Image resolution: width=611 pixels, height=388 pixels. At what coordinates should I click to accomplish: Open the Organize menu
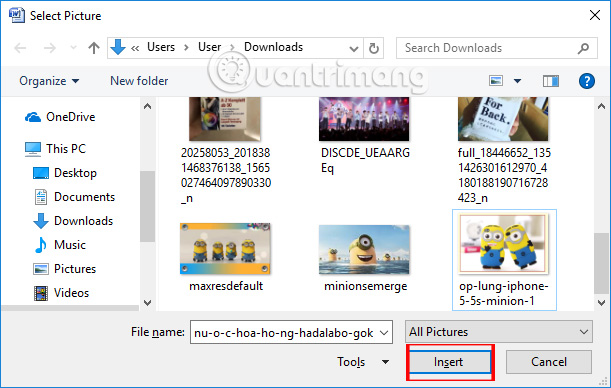49,81
